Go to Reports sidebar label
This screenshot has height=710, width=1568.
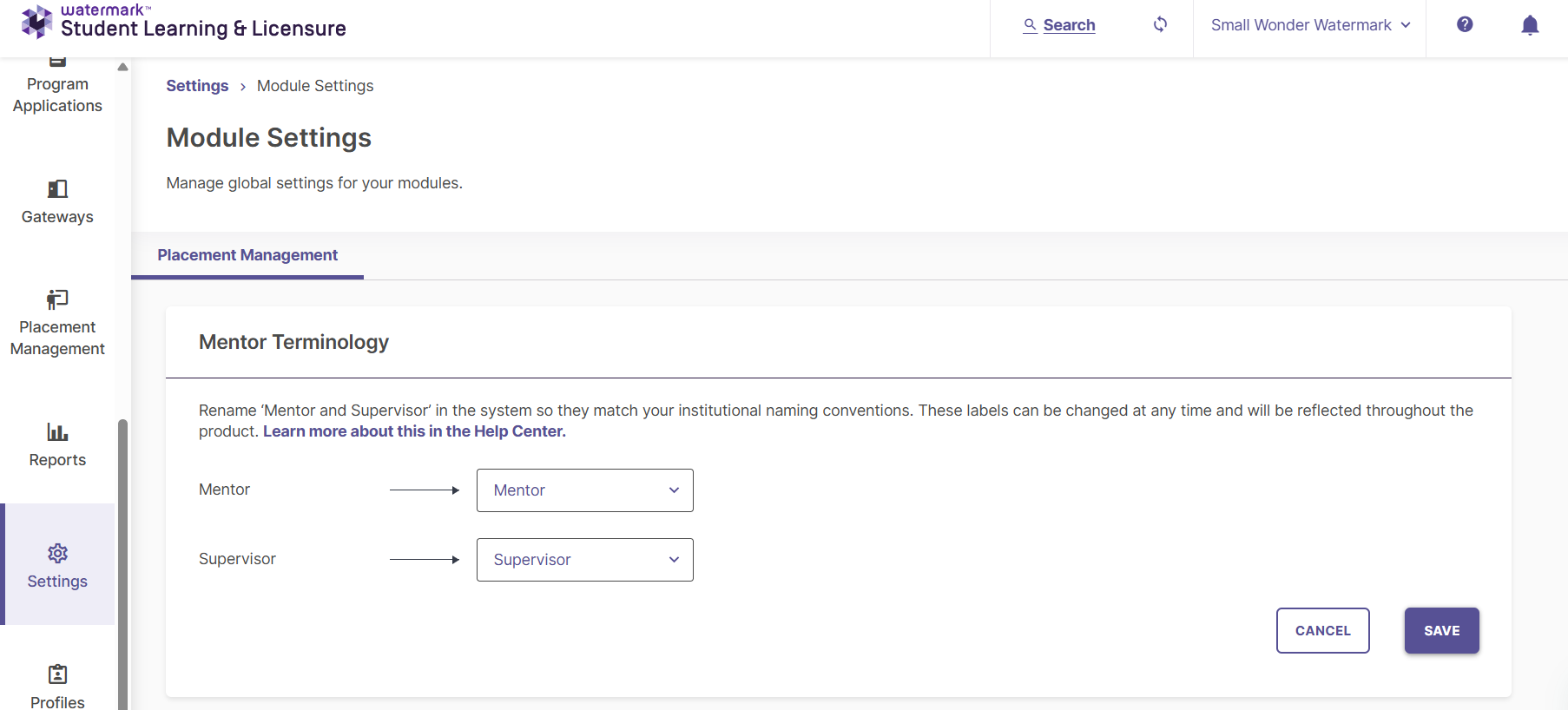[57, 460]
